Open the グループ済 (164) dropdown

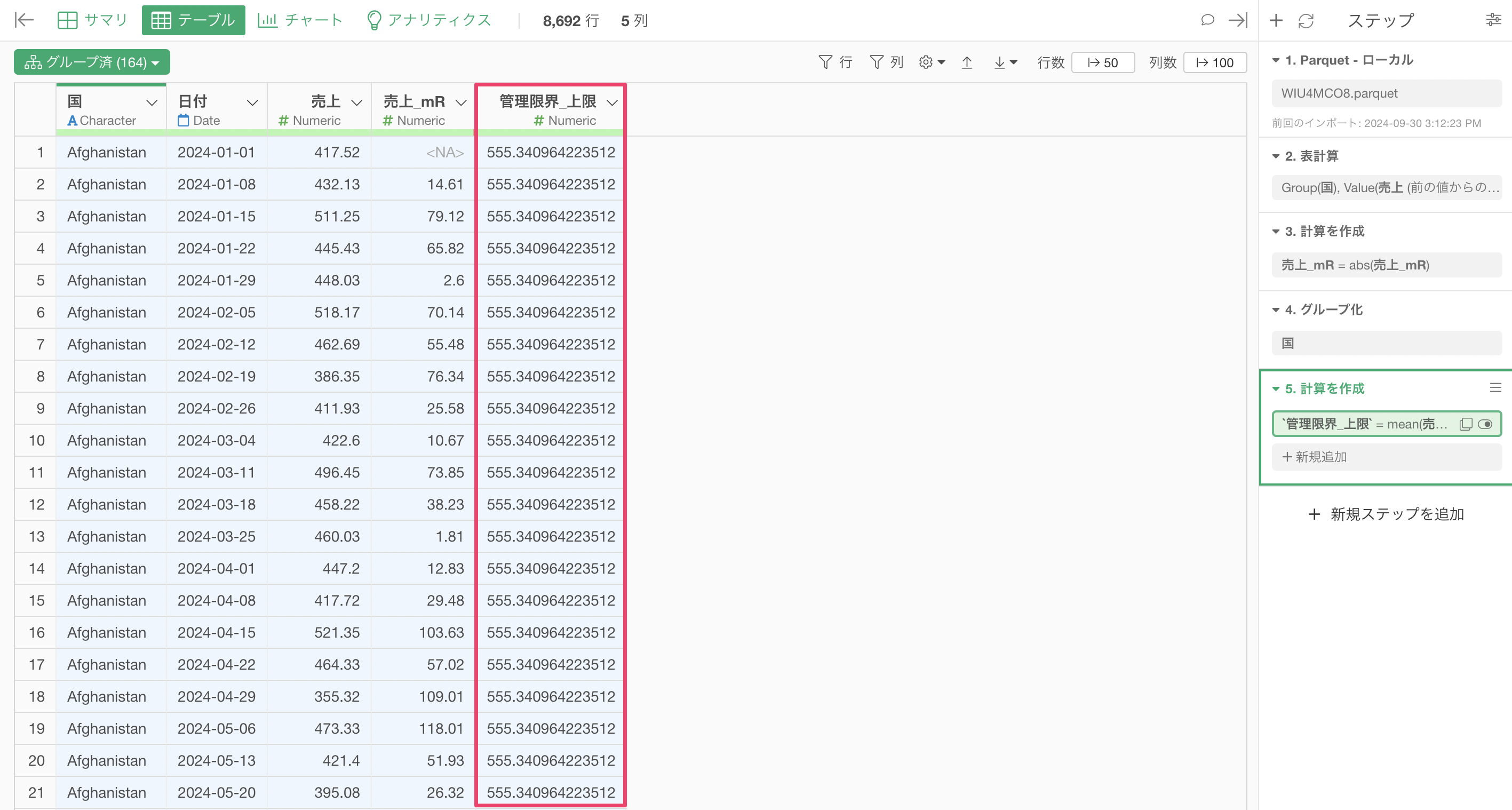92,62
